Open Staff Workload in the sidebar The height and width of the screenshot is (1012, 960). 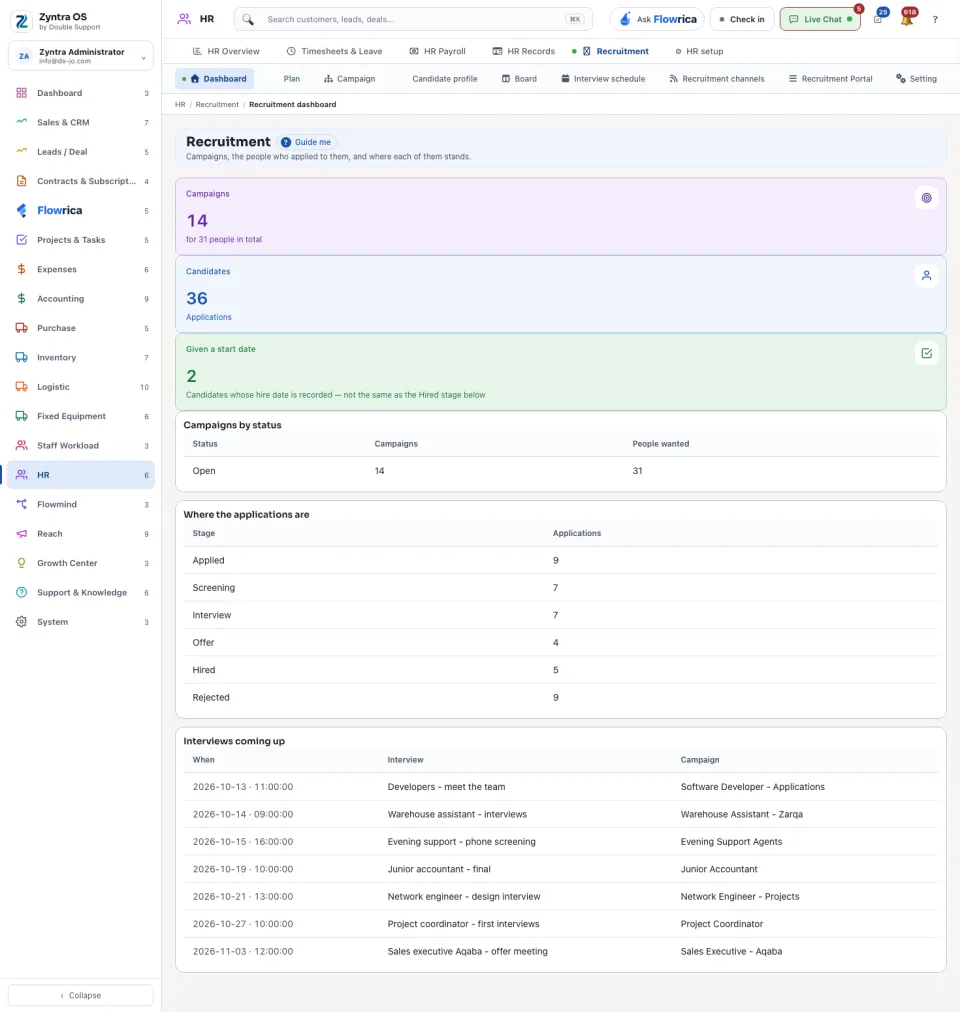coord(81,445)
